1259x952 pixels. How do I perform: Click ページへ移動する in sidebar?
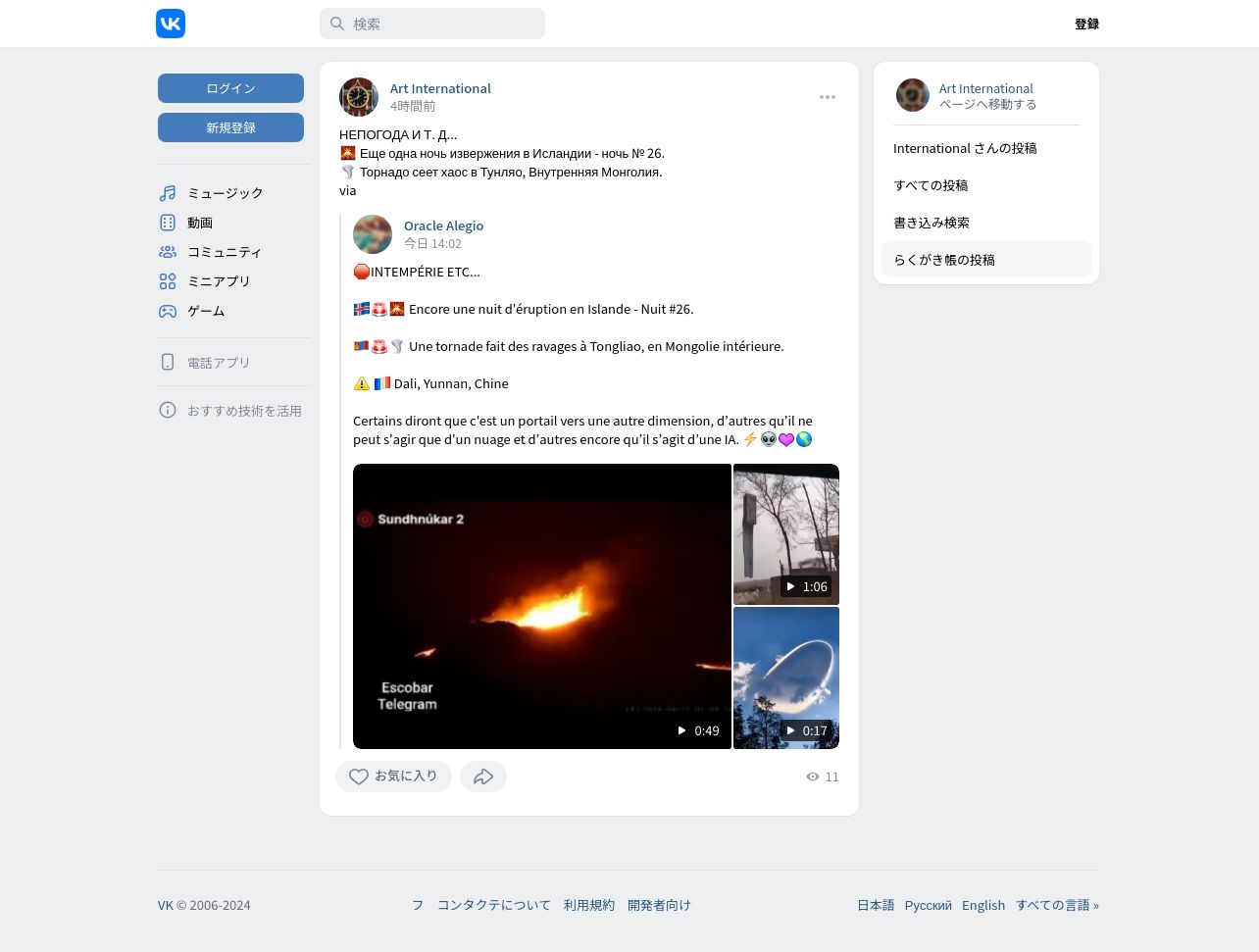(987, 104)
